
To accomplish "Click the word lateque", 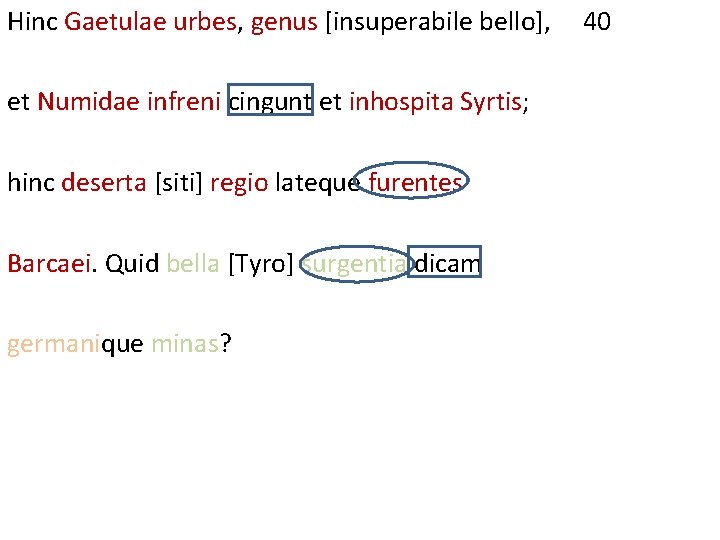I will coord(318,184).
